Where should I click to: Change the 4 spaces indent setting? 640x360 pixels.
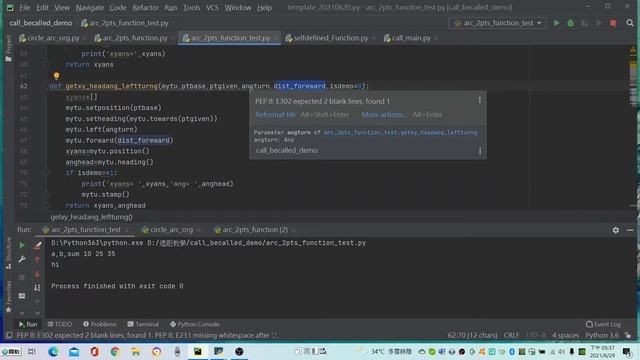click(x=565, y=336)
